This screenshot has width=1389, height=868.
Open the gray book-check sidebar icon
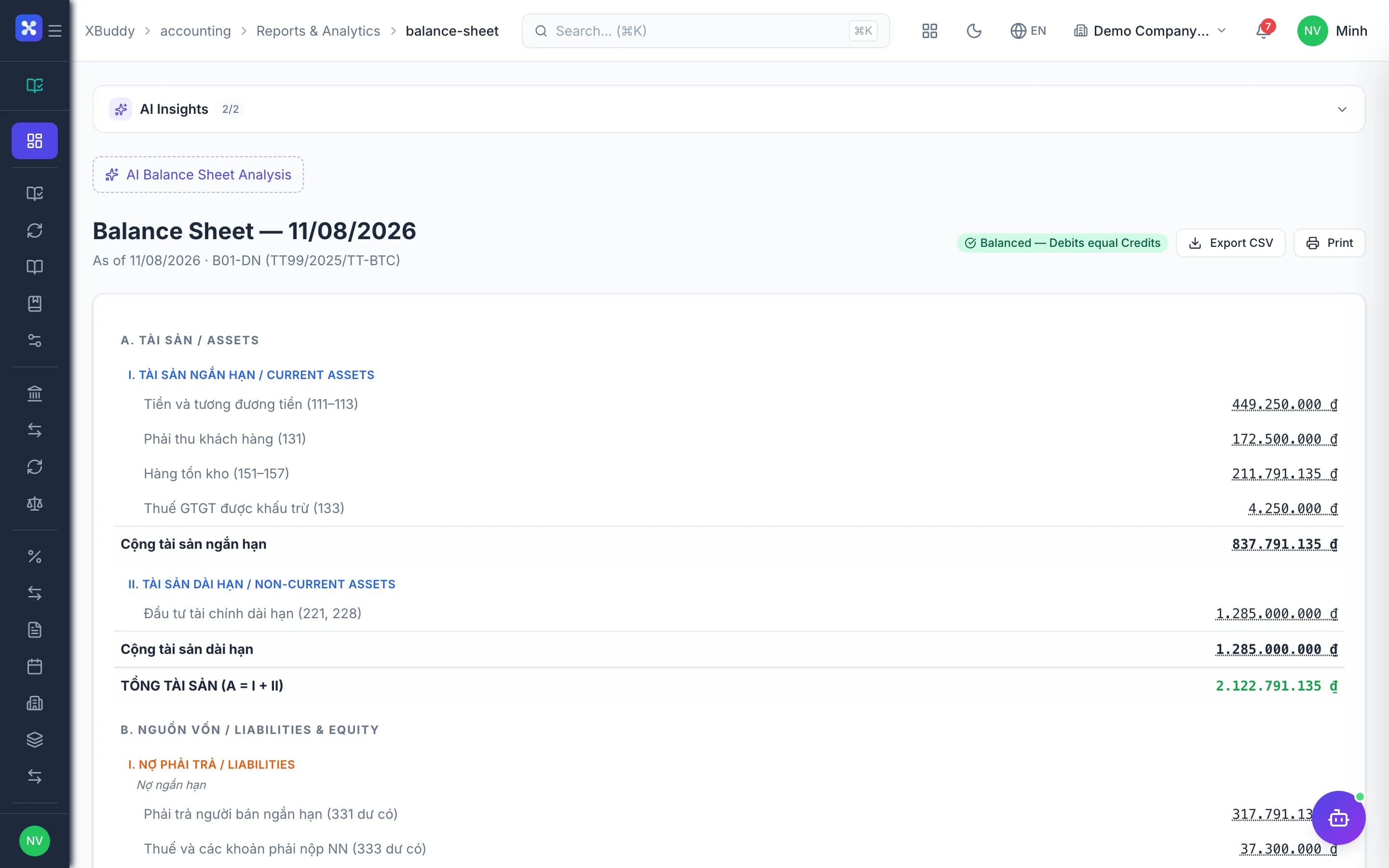point(34,193)
